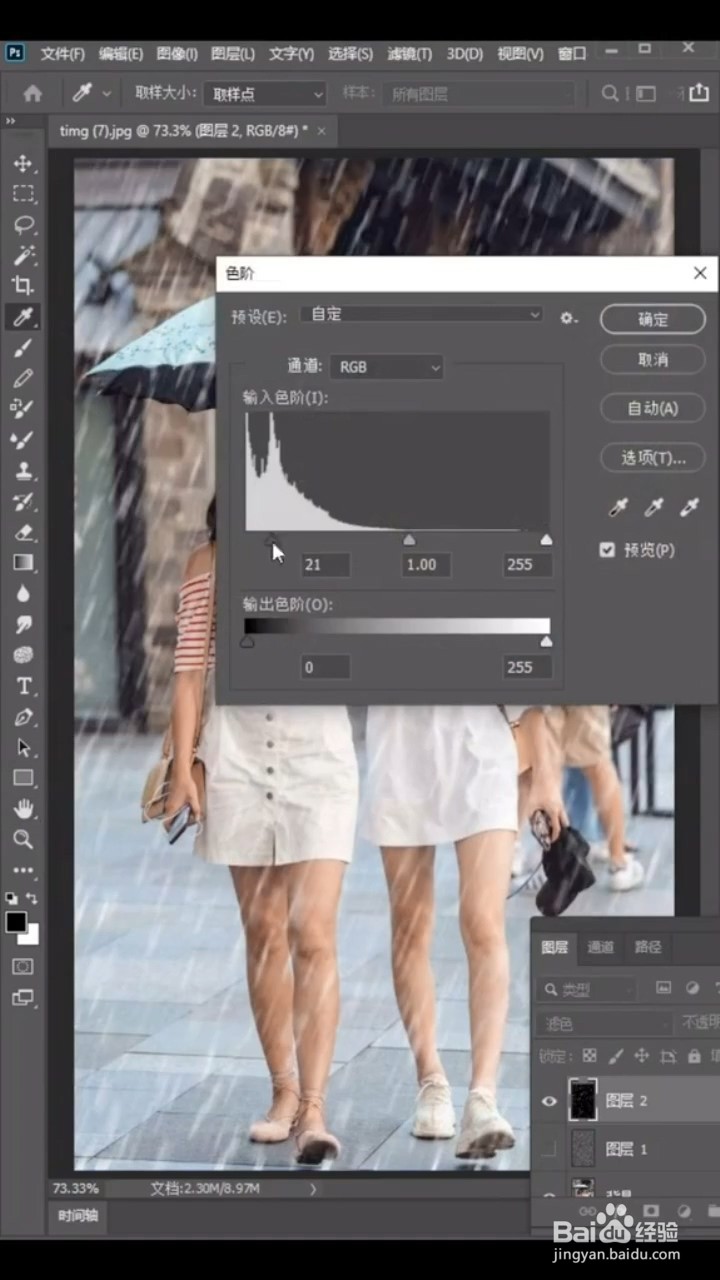Viewport: 720px width, 1280px height.
Task: Click the input levels black point slider
Action: point(272,540)
